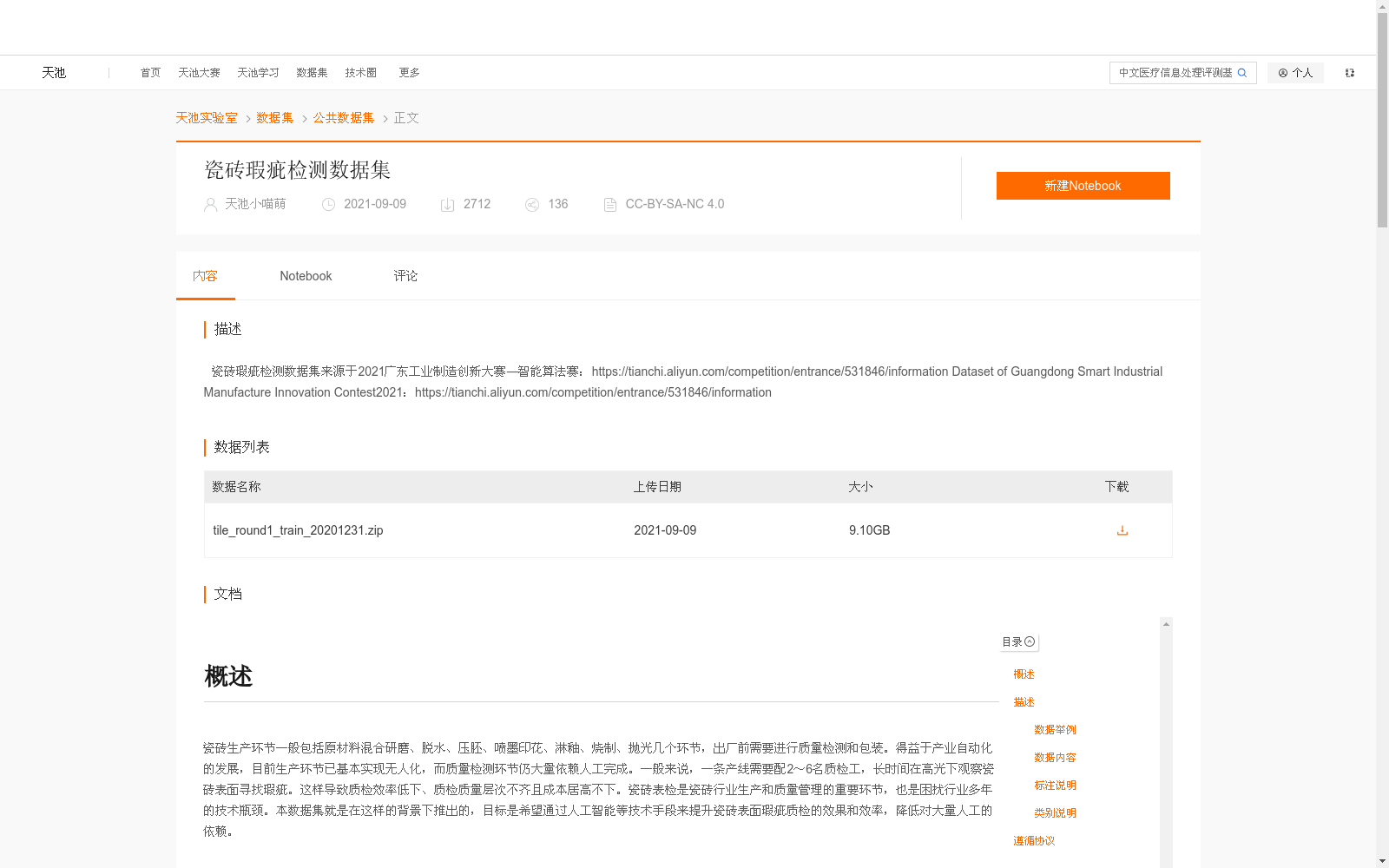The image size is (1389, 868).
Task: Click the author name 天池小喵萌
Action: tap(255, 204)
